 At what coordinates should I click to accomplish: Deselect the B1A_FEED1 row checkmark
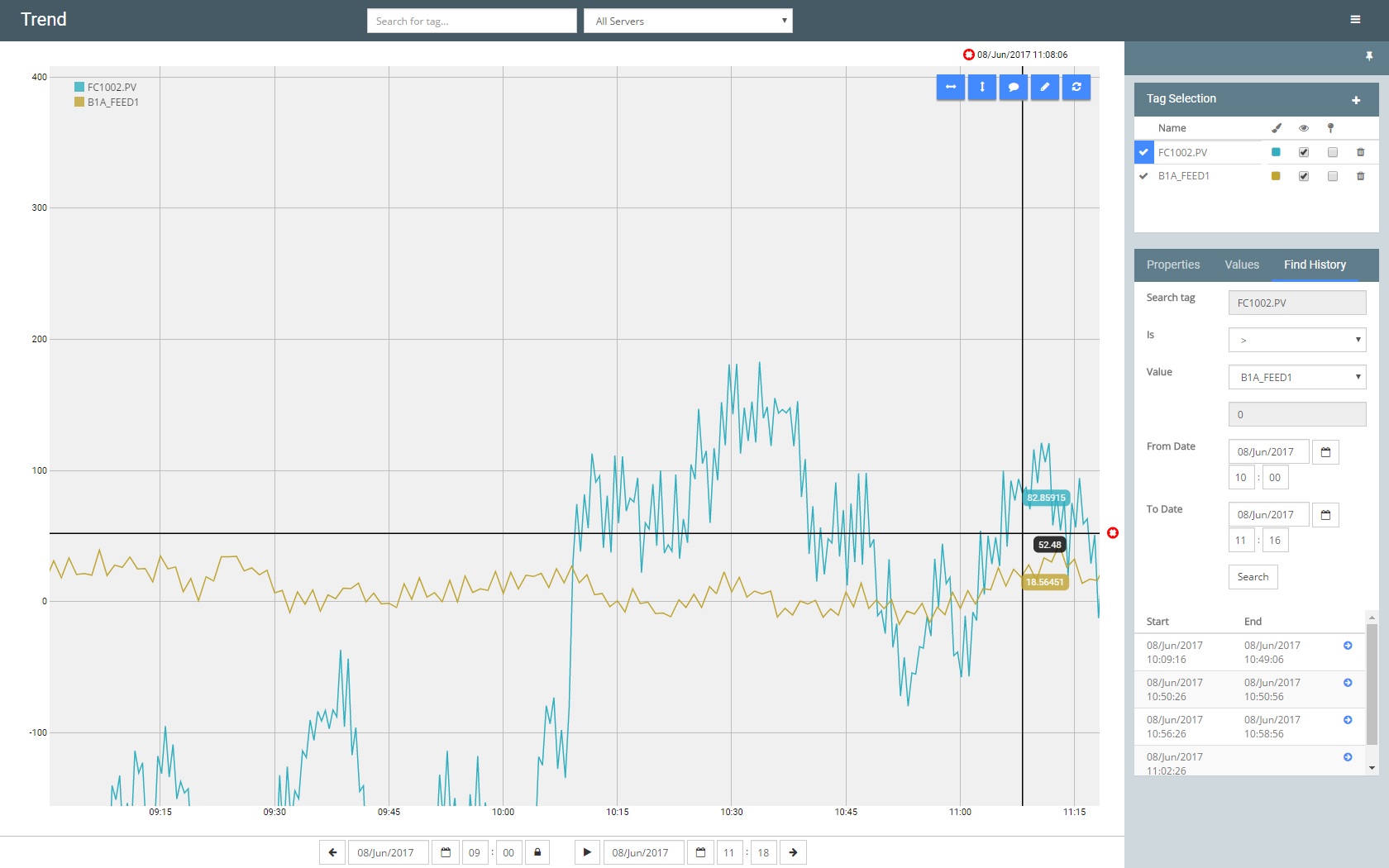point(1144,176)
